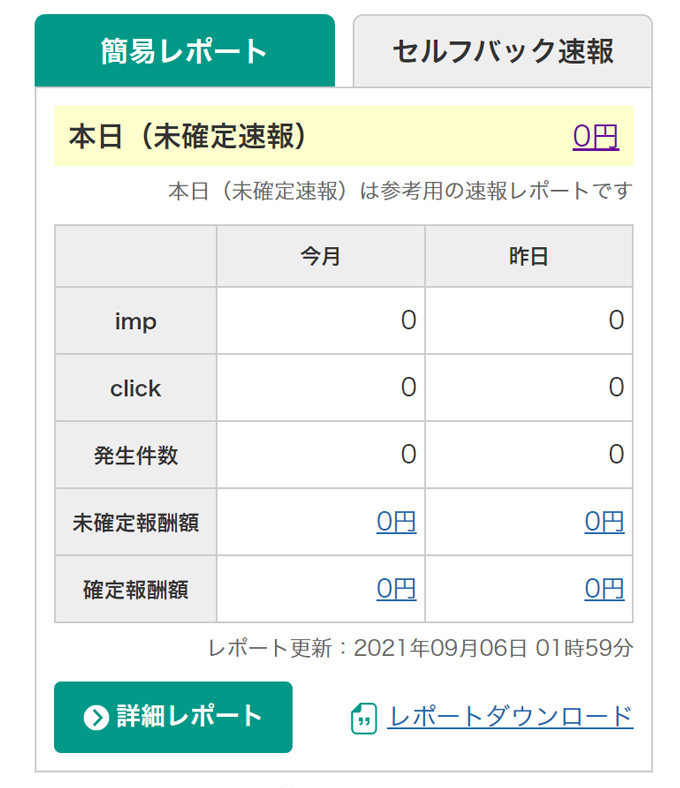Click the レポートダウンロード link
This screenshot has width=680, height=788.
click(x=510, y=717)
